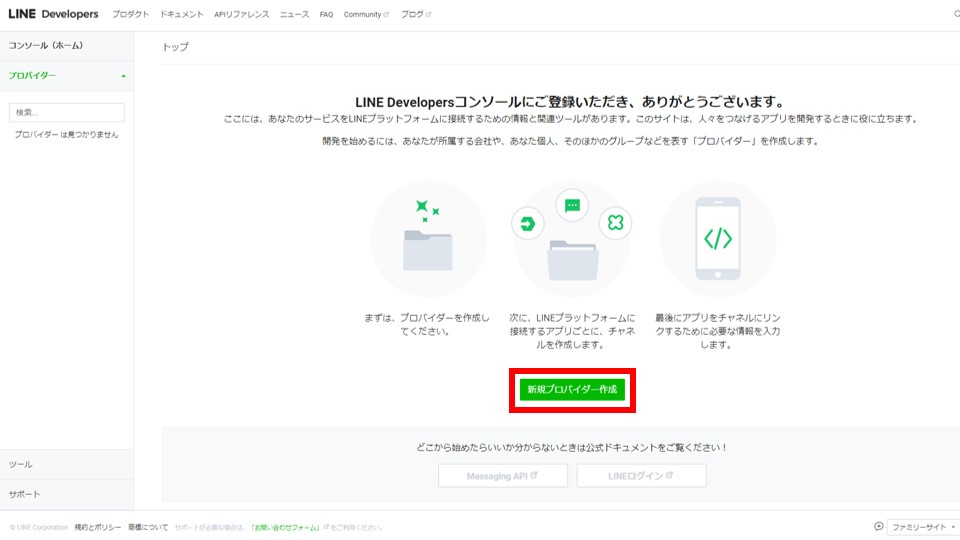960x540 pixels.
Task: Go to APIリファレンス
Action: pos(241,14)
